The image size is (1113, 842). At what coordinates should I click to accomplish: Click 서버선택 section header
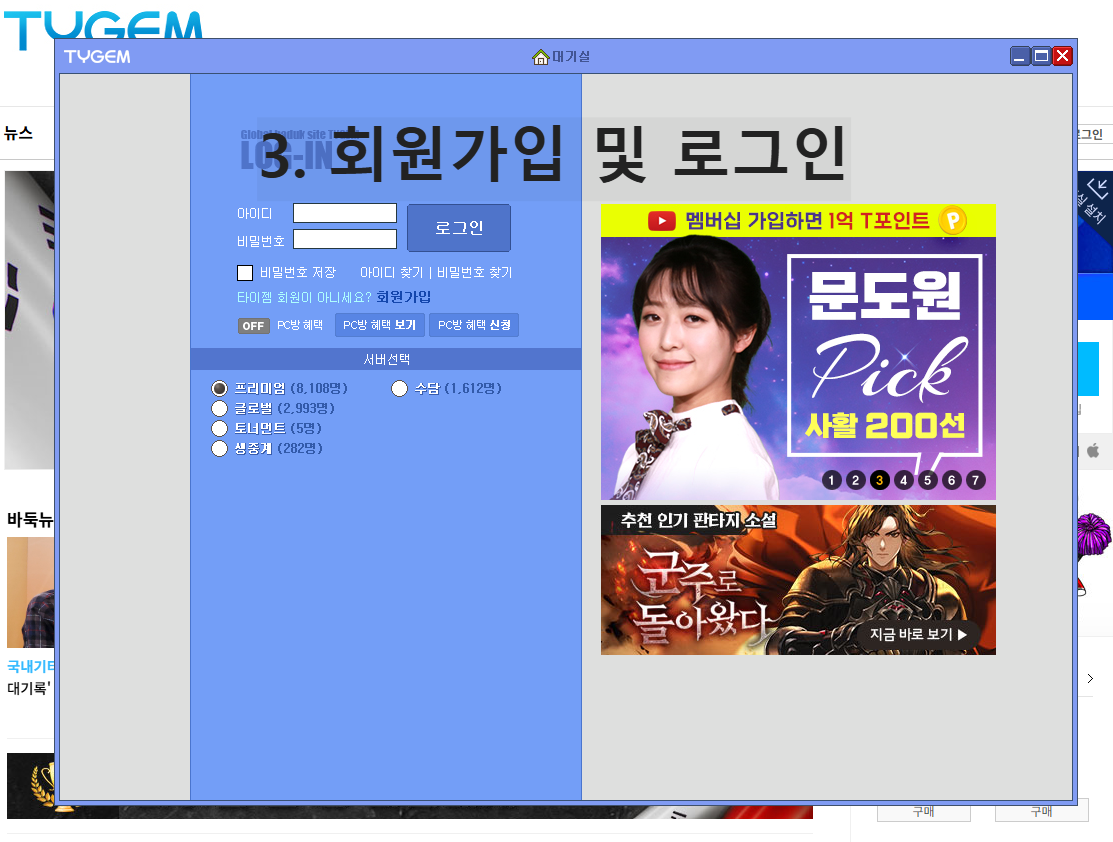(386, 359)
